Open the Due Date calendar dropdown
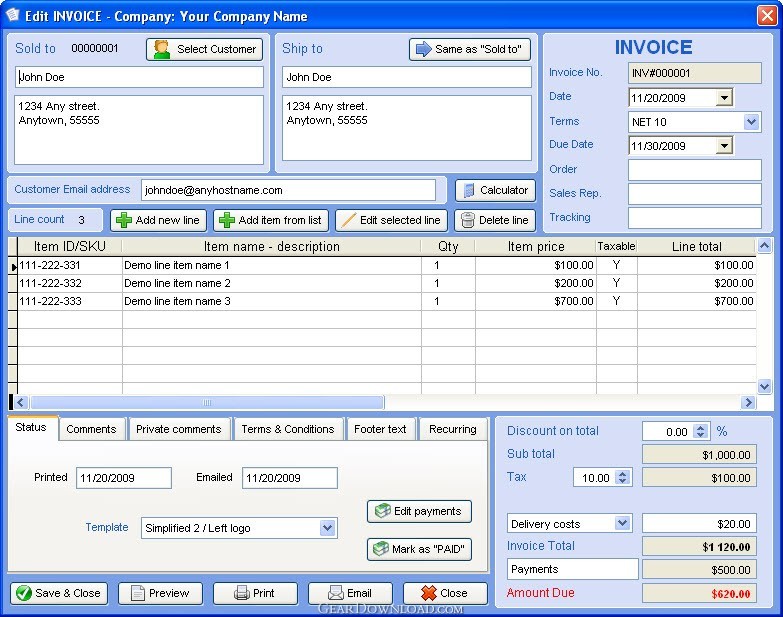Screen dimensions: 783x617 pyautogui.click(x=724, y=146)
